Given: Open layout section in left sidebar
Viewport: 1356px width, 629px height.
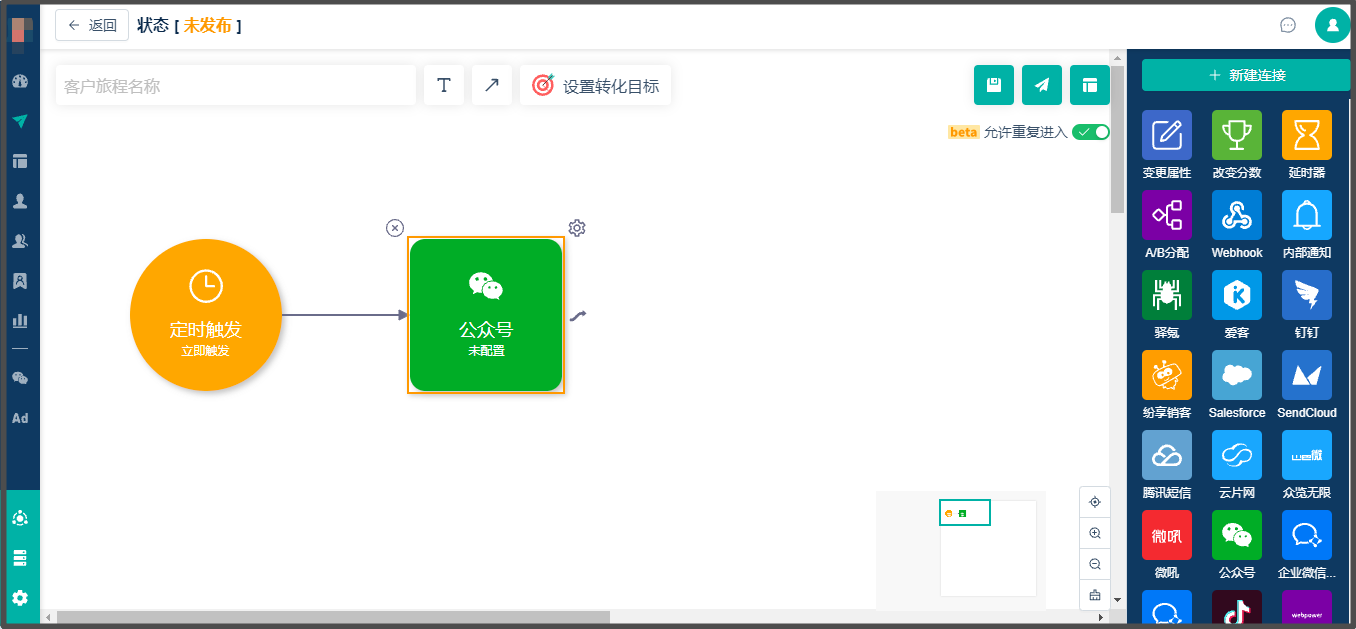Looking at the screenshot, I should [x=20, y=161].
